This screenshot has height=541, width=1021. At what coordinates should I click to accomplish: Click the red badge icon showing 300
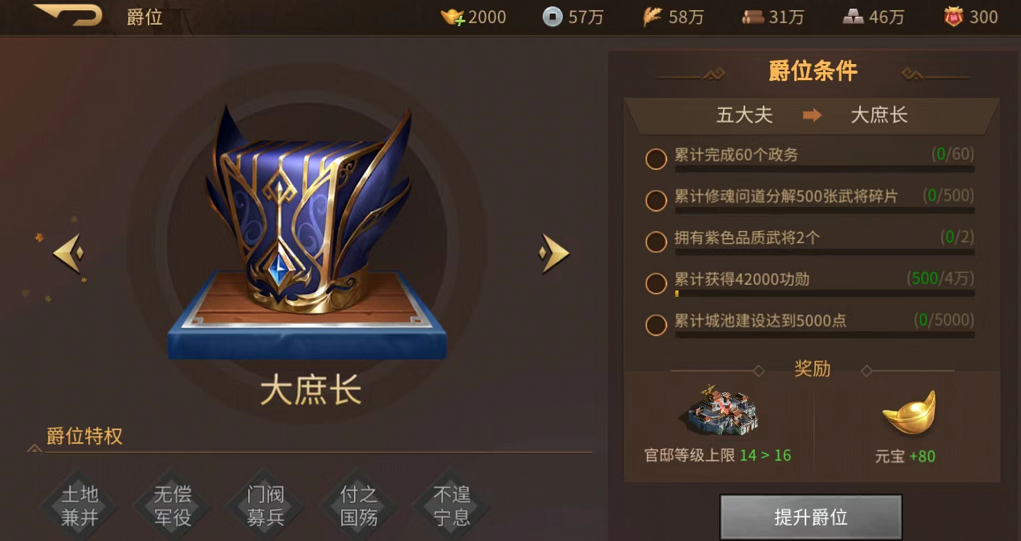(953, 17)
